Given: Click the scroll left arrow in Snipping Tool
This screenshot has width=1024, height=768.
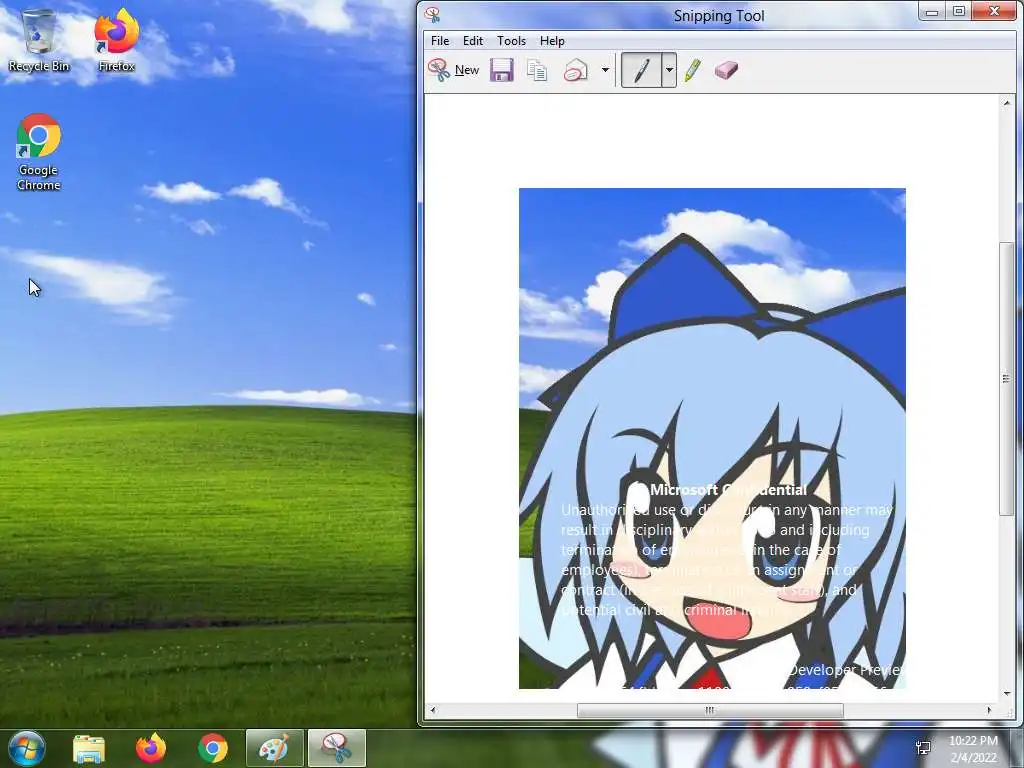Looking at the screenshot, I should pyautogui.click(x=432, y=710).
